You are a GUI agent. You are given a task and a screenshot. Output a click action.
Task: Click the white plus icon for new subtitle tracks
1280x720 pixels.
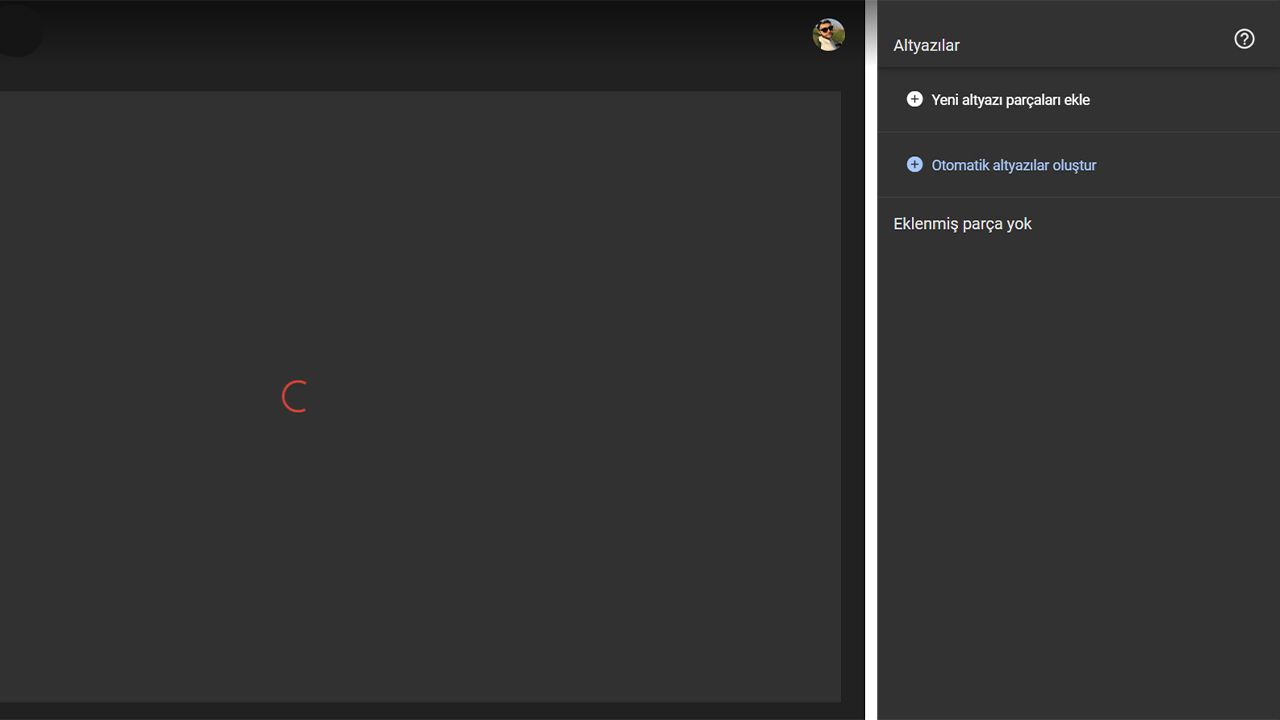tap(914, 99)
